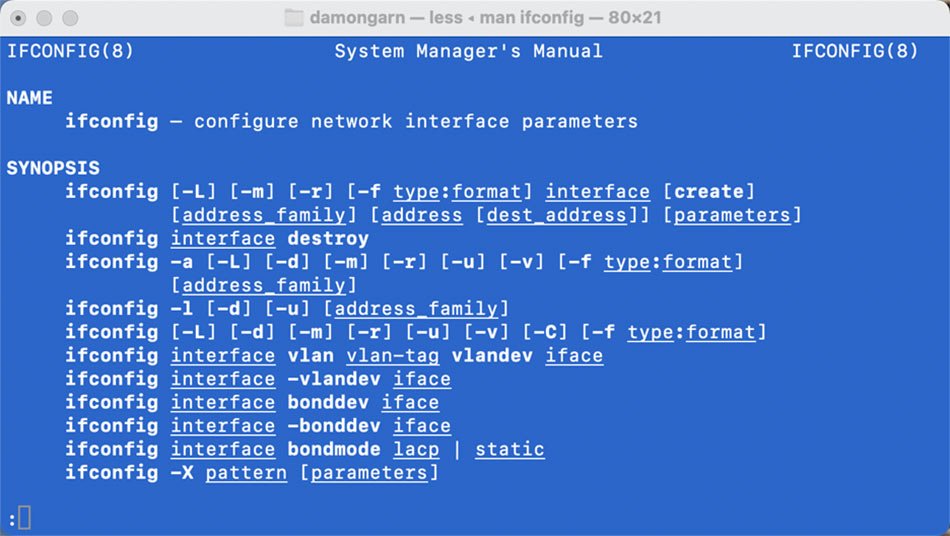
Task: Click the underlined "dest_address" argument
Action: click(555, 215)
